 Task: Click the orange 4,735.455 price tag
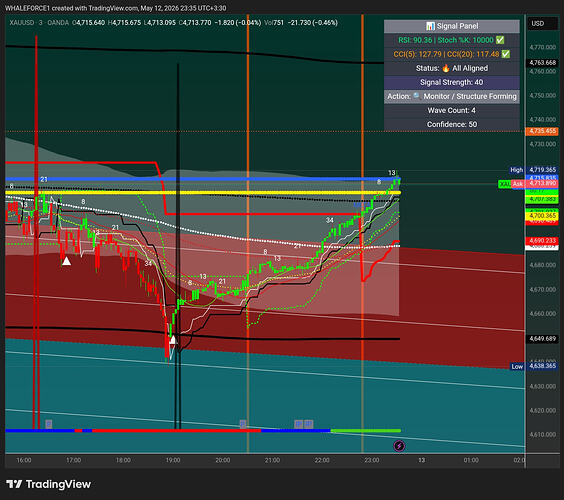pos(542,131)
